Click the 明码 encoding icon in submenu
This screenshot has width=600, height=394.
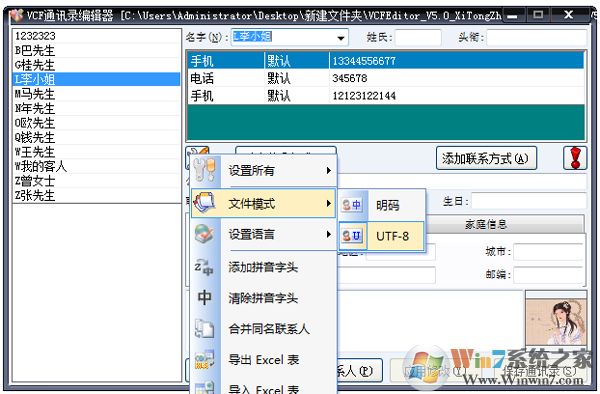[x=352, y=205]
